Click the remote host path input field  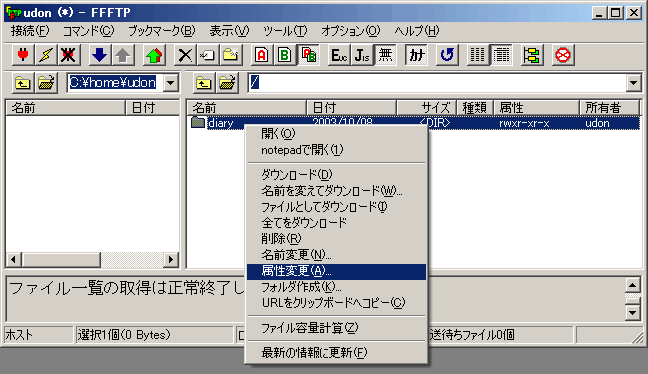(x=437, y=83)
